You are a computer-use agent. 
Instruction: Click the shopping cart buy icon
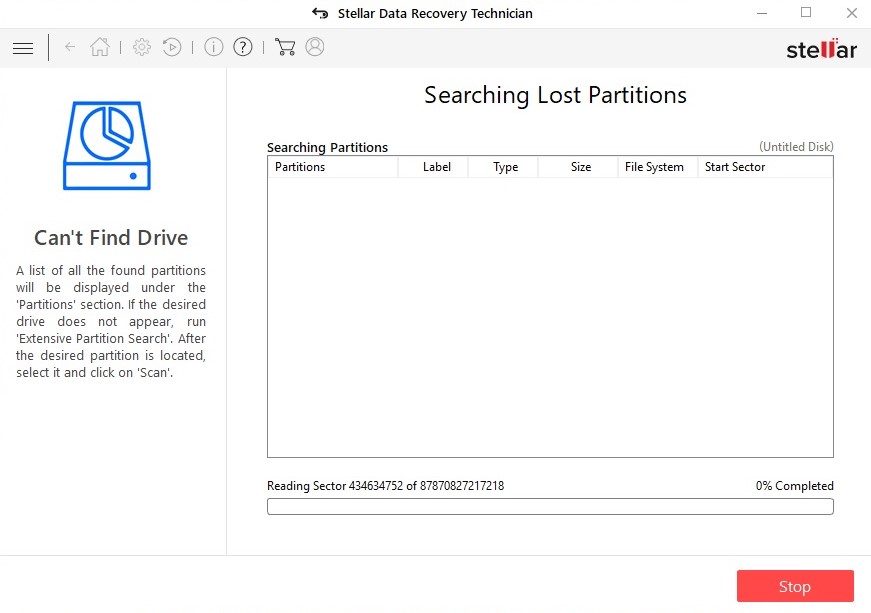point(285,47)
